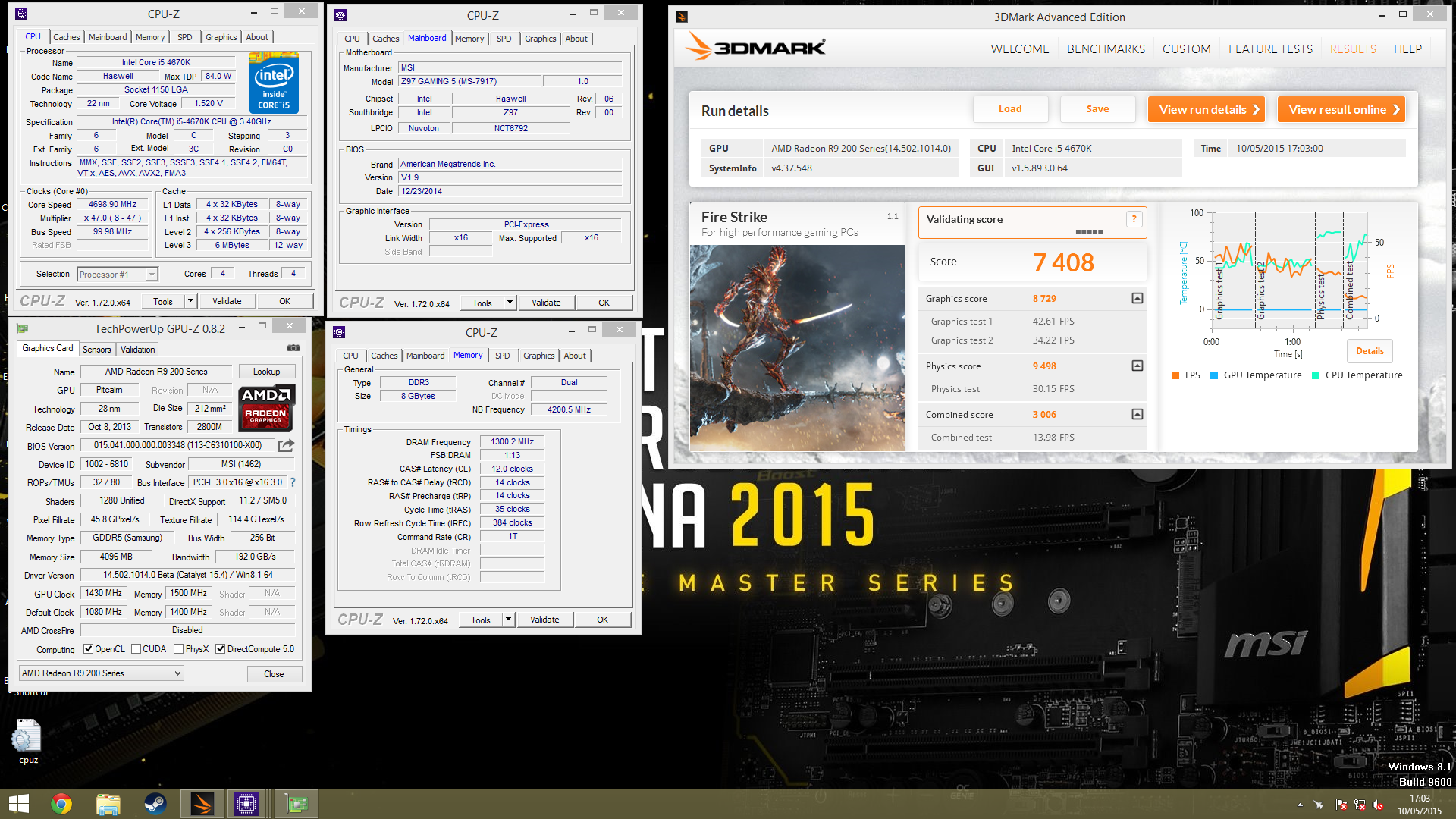Open Tools dropdown arrow in Mainboard window

click(510, 303)
